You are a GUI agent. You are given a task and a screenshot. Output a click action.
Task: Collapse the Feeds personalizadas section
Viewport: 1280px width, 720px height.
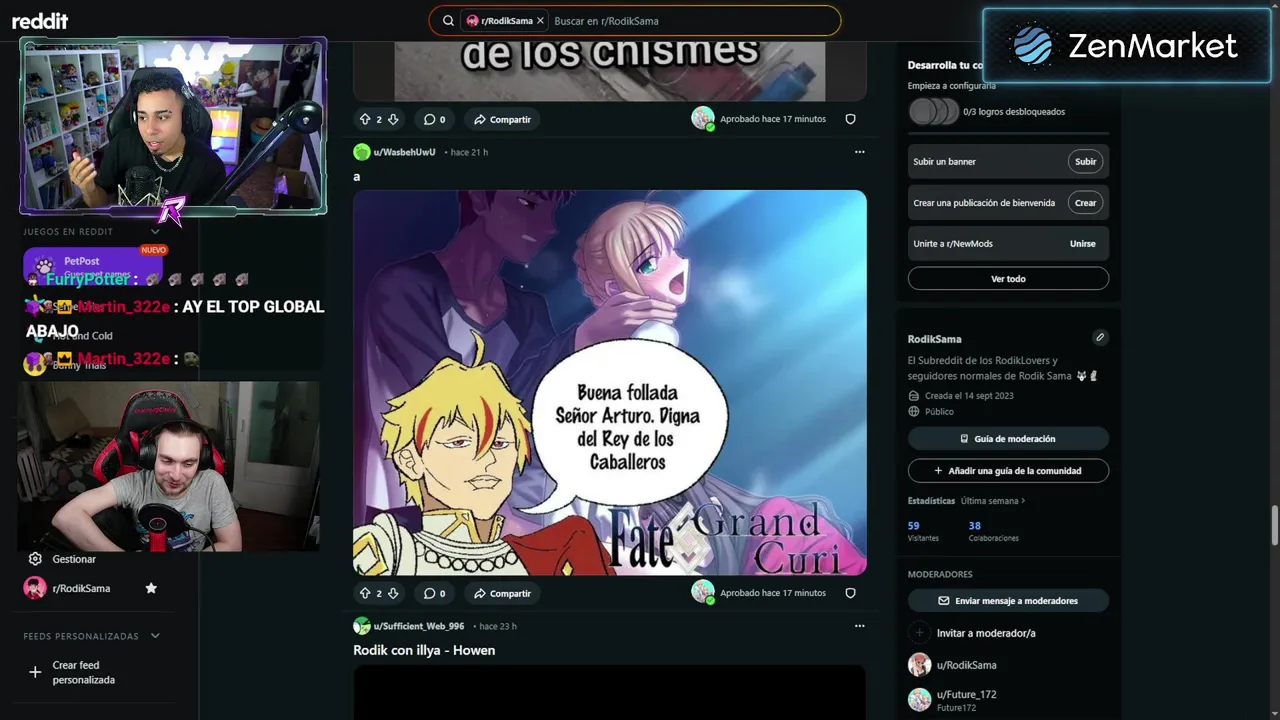(155, 636)
